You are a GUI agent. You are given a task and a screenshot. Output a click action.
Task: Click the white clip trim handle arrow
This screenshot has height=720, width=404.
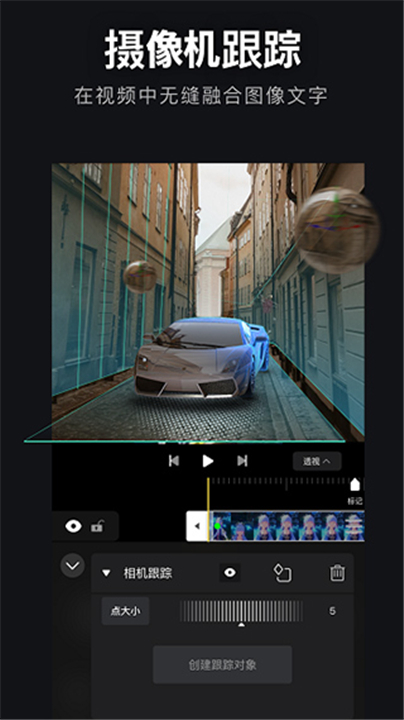(197, 526)
